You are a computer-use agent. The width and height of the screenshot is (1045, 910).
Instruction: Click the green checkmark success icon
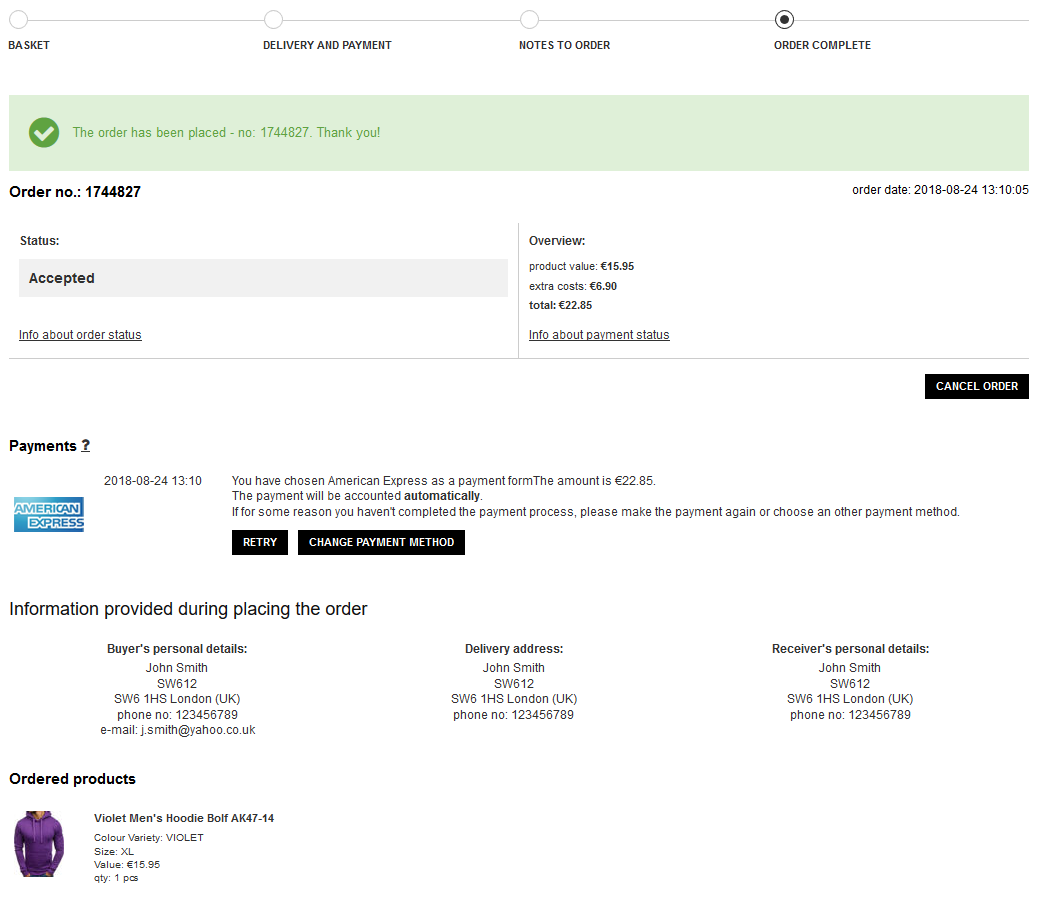(x=44, y=133)
